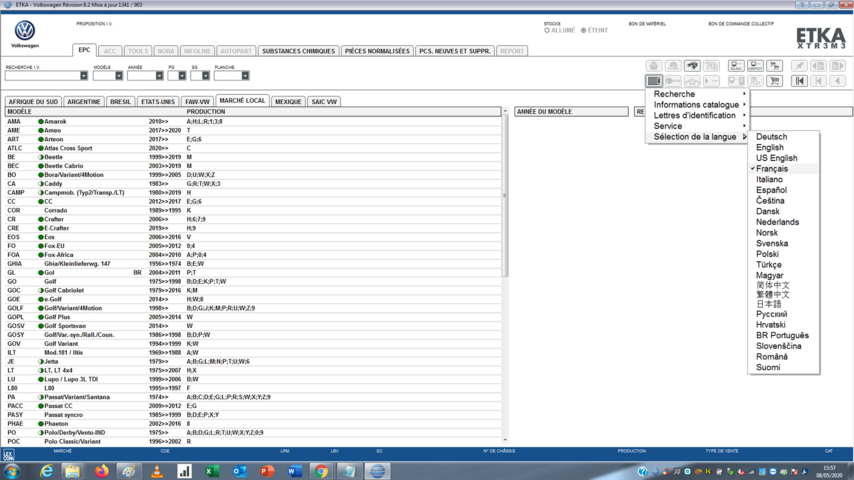Click the page back icon top right
This screenshot has height=480, width=854.
[818, 66]
